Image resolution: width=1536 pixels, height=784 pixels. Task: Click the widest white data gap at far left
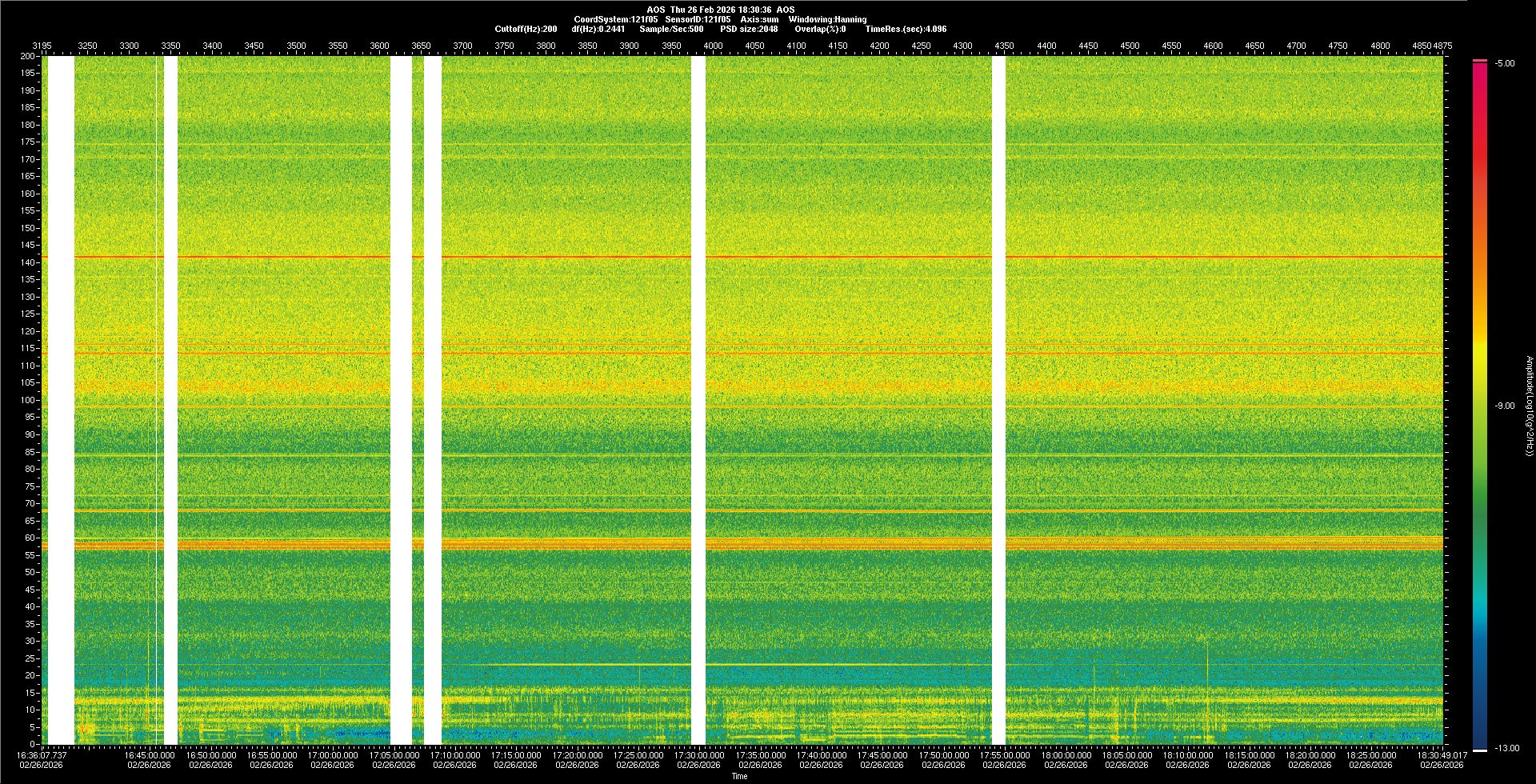(x=61, y=400)
